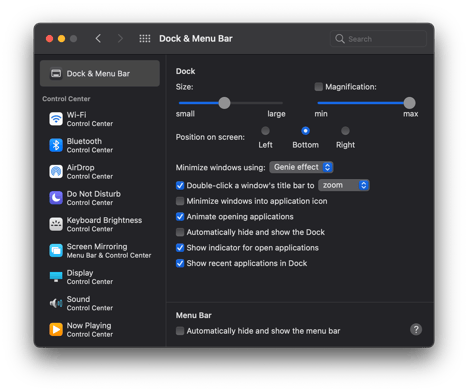Click the "max" magnification label
468x392 pixels.
tap(411, 114)
